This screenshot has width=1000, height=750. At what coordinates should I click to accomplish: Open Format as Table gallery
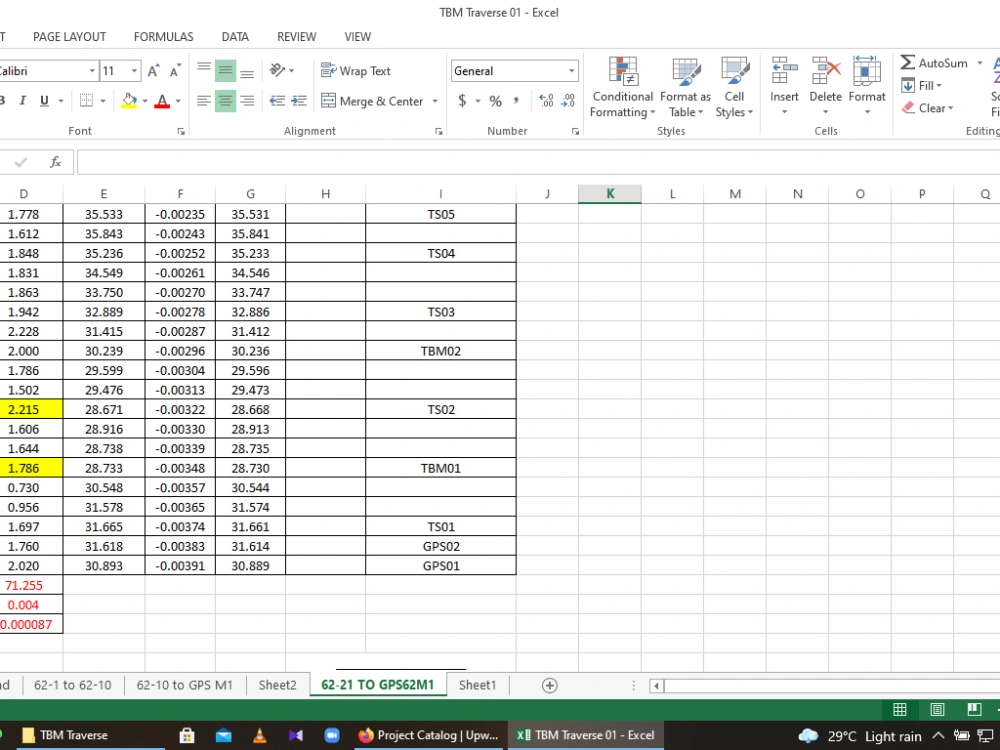686,87
